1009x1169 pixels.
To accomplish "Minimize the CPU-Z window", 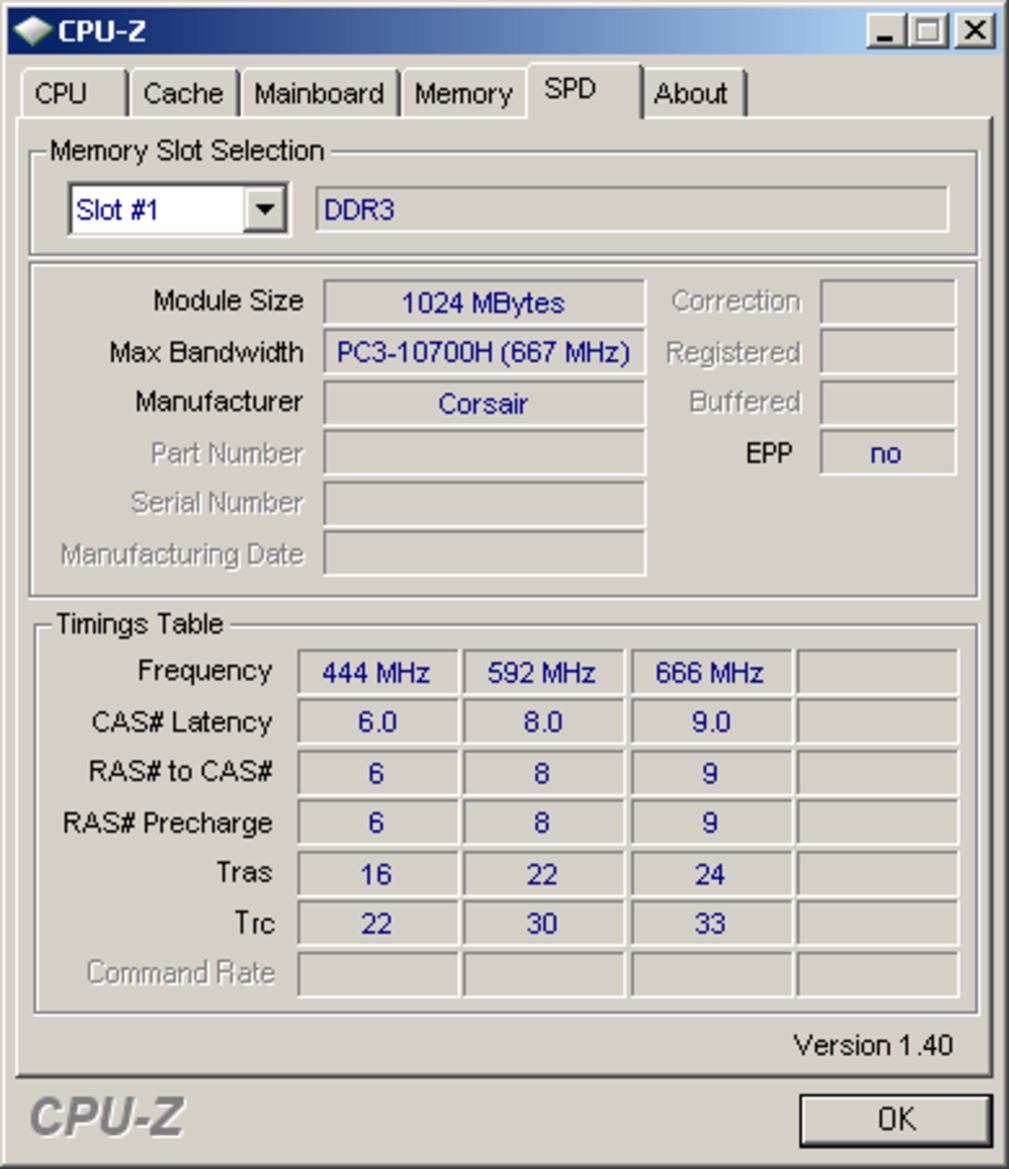I will (x=885, y=31).
